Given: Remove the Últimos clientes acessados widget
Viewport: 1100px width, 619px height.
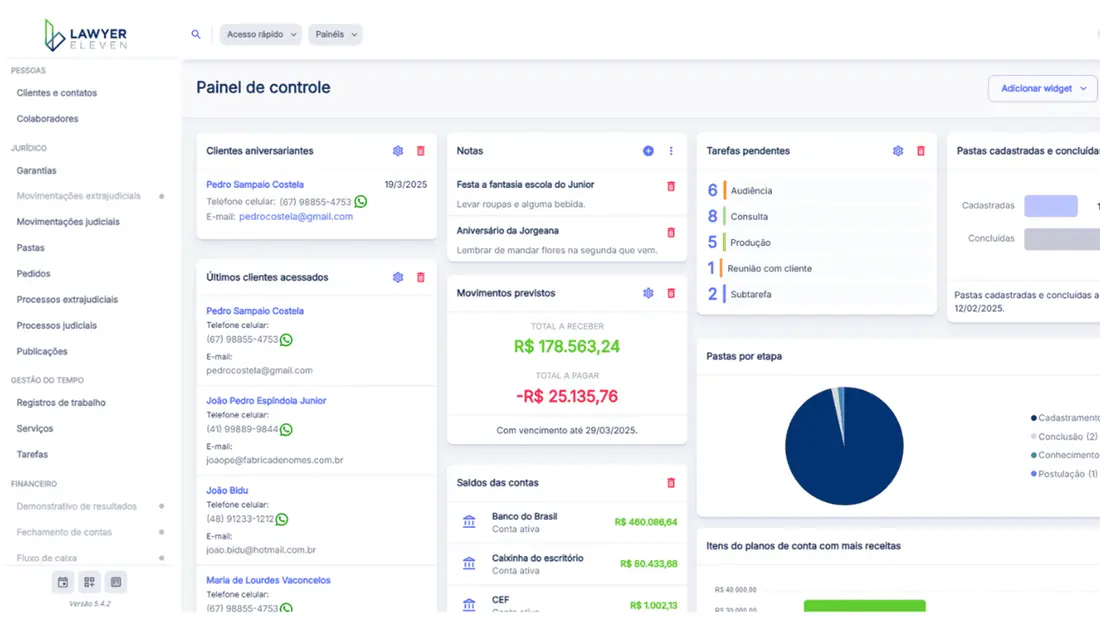Looking at the screenshot, I should tap(421, 277).
